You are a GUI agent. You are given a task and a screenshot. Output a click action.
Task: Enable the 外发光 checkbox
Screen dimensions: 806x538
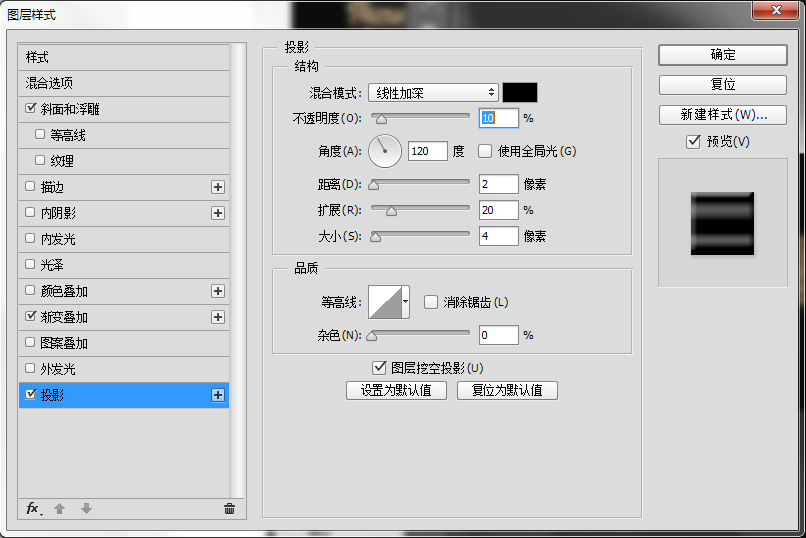coord(30,368)
